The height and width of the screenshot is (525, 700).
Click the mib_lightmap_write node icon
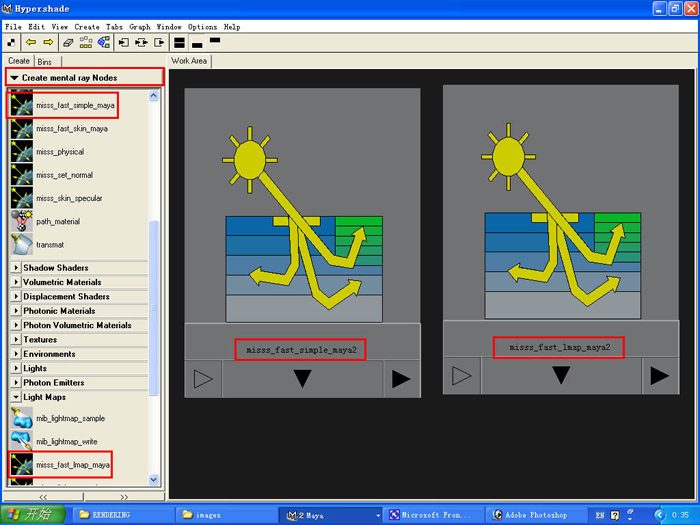21,442
